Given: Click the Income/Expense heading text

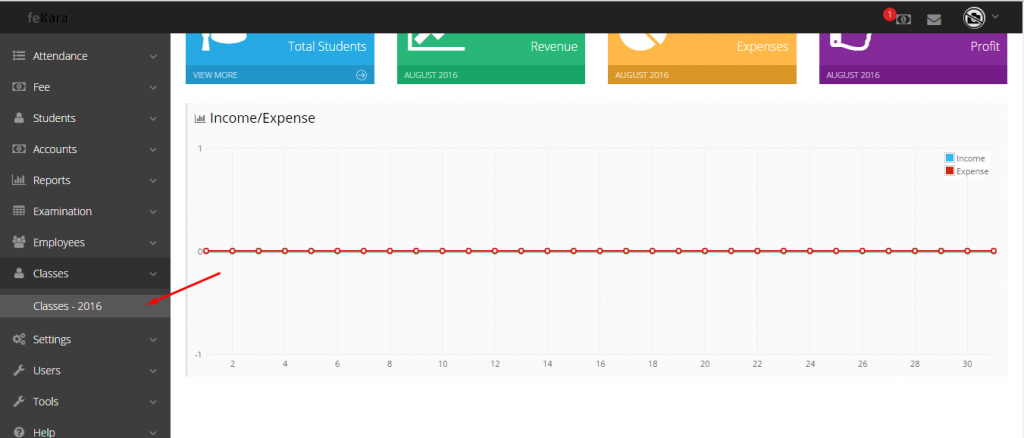Looking at the screenshot, I should 263,118.
